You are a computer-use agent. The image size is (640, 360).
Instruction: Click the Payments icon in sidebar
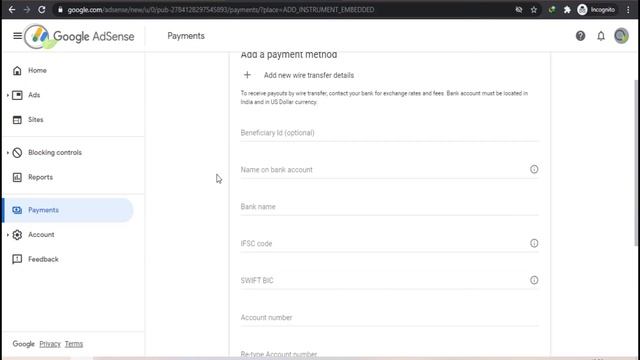tap(17, 210)
